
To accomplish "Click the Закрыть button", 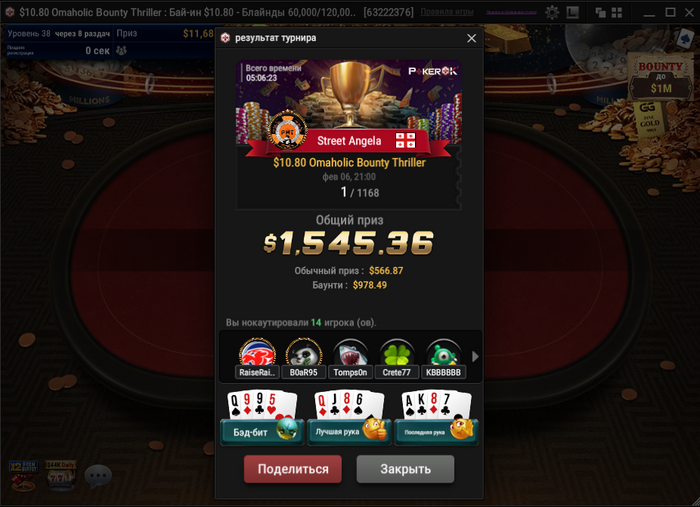I will click(405, 469).
